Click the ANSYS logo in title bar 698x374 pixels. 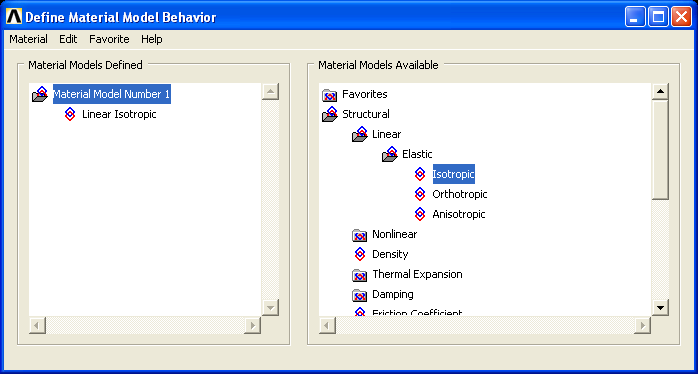[x=14, y=17]
